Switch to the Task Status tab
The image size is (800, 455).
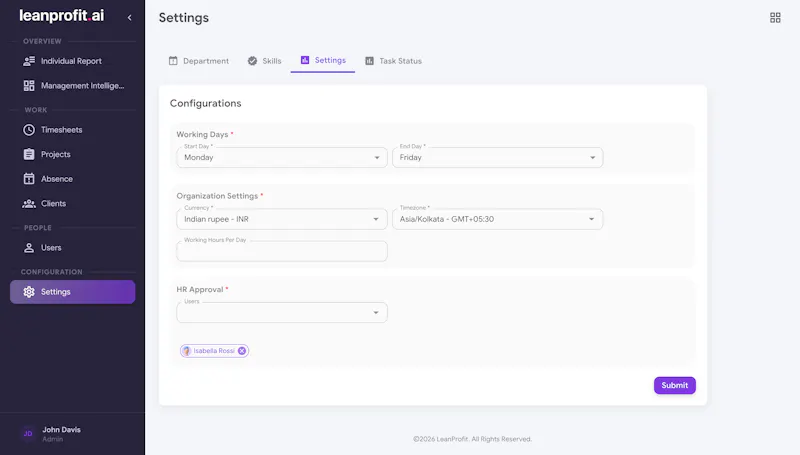coord(393,61)
